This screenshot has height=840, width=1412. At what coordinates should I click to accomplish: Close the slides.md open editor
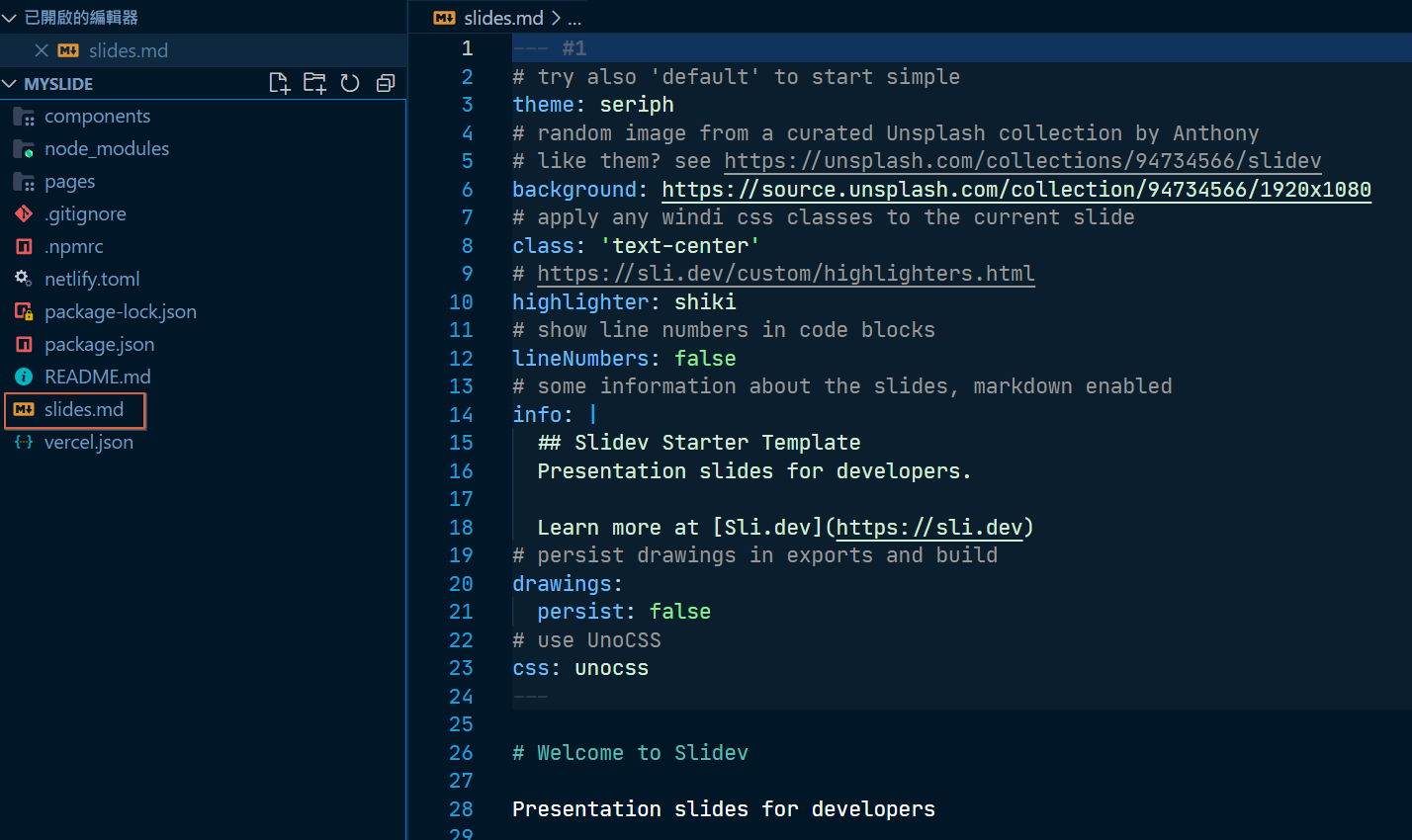[x=41, y=50]
